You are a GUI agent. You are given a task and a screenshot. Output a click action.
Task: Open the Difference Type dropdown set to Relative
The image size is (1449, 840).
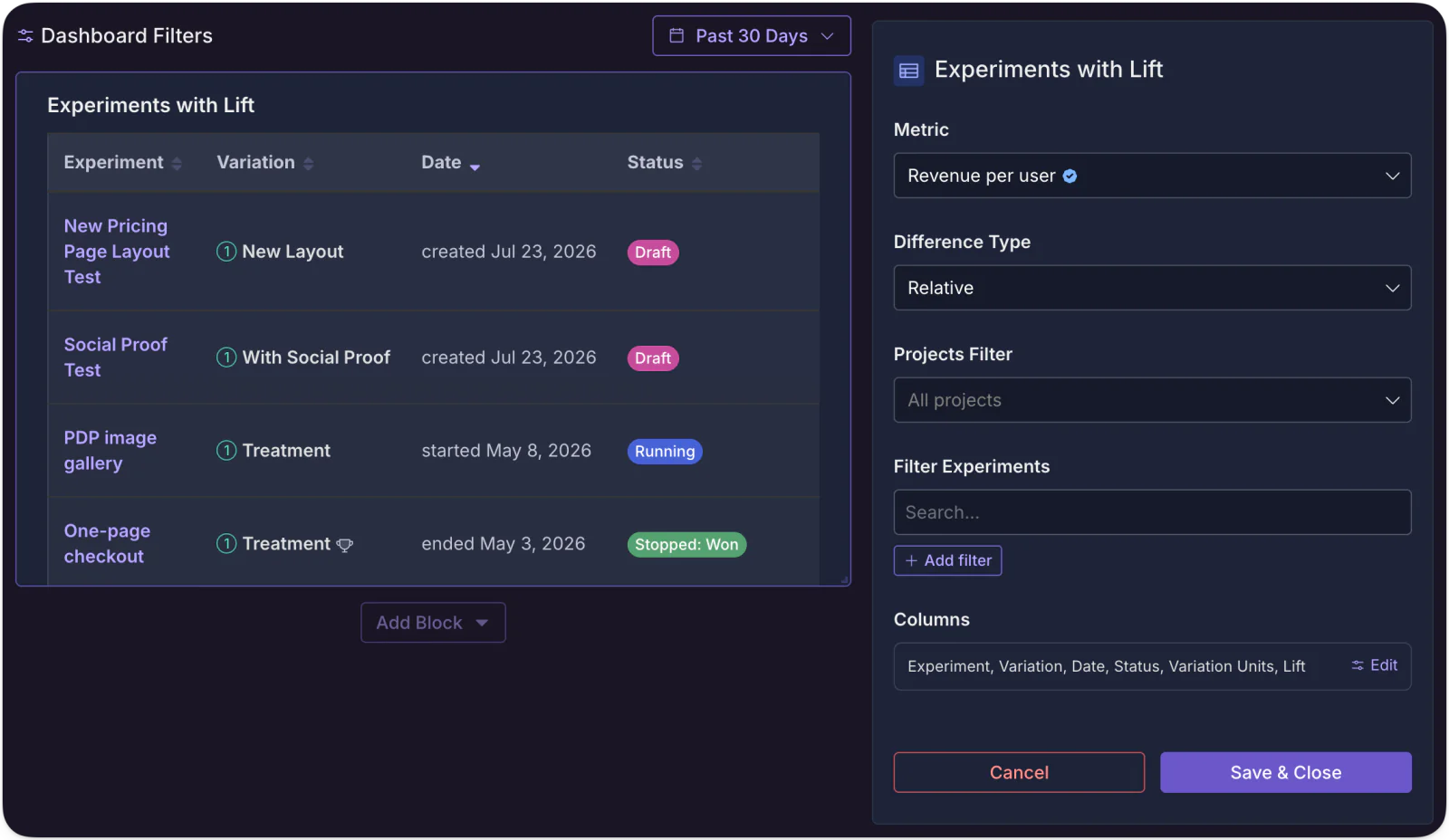pos(1152,288)
